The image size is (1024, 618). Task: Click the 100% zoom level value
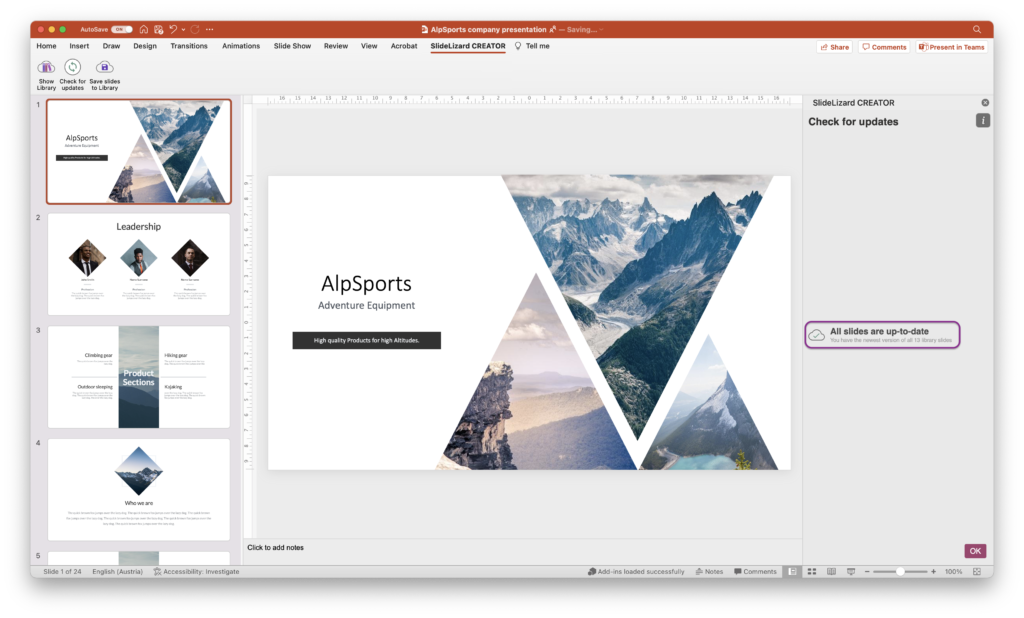tap(953, 572)
